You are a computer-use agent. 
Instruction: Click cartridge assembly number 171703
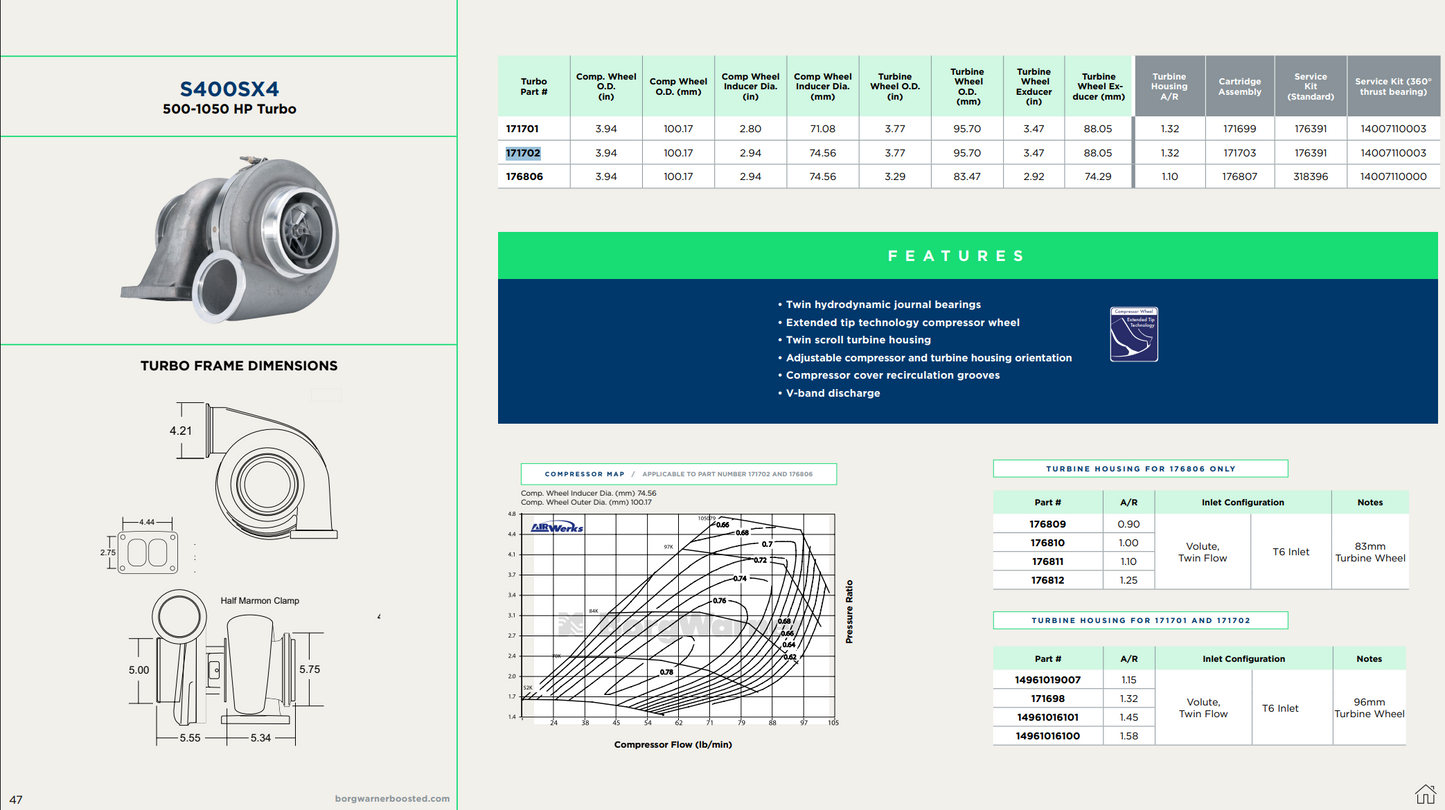point(1239,153)
